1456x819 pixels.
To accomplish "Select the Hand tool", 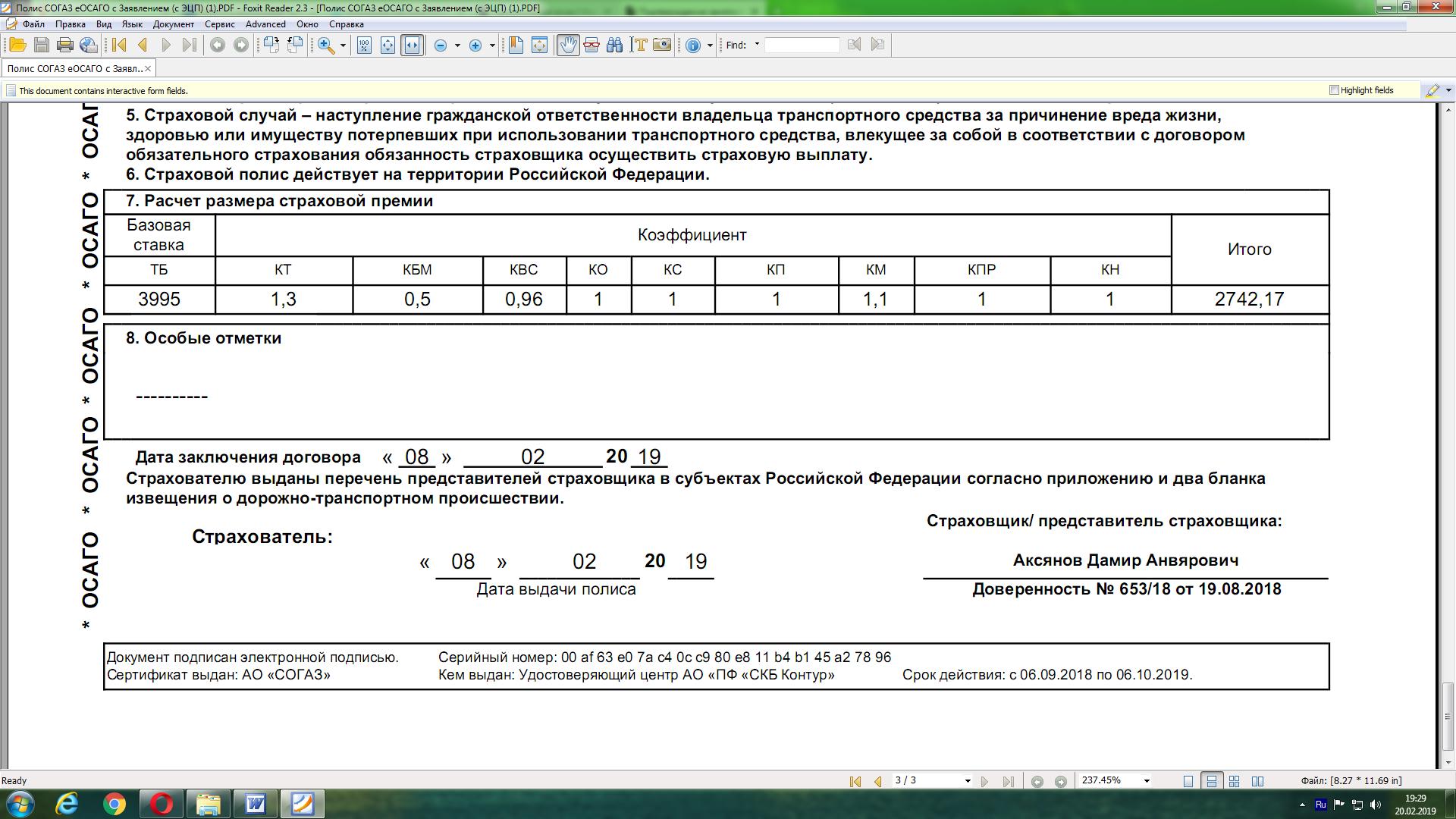I will click(x=567, y=45).
